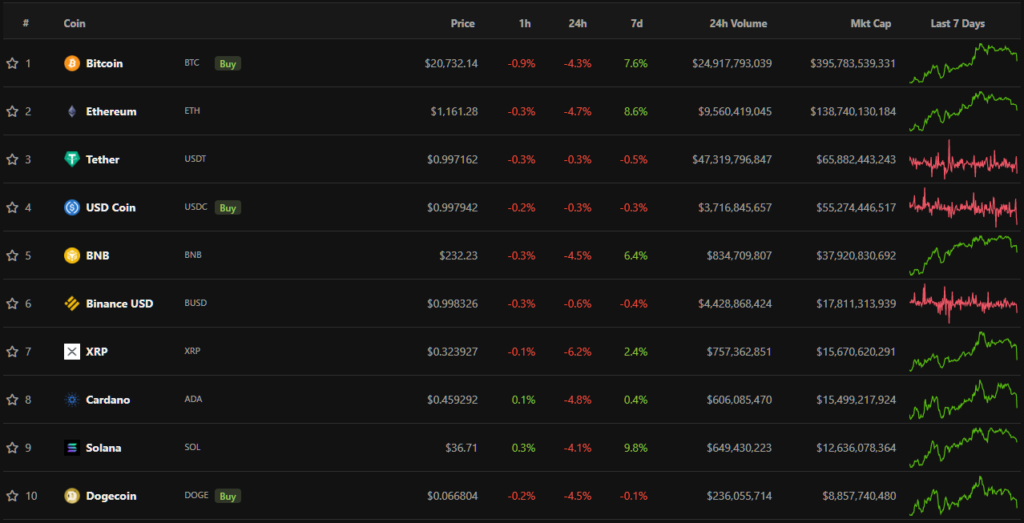1024x523 pixels.
Task: Click the Ethereum diamond logo icon
Action: (x=72, y=112)
